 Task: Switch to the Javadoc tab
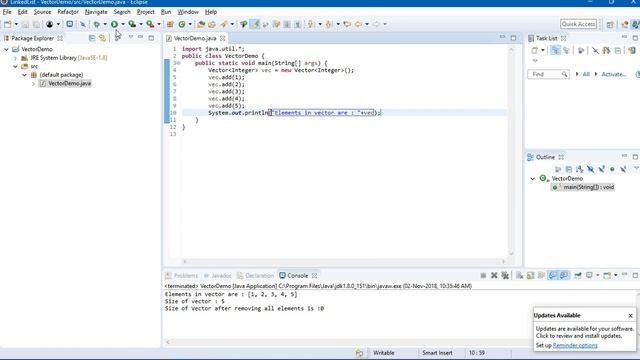pos(218,276)
